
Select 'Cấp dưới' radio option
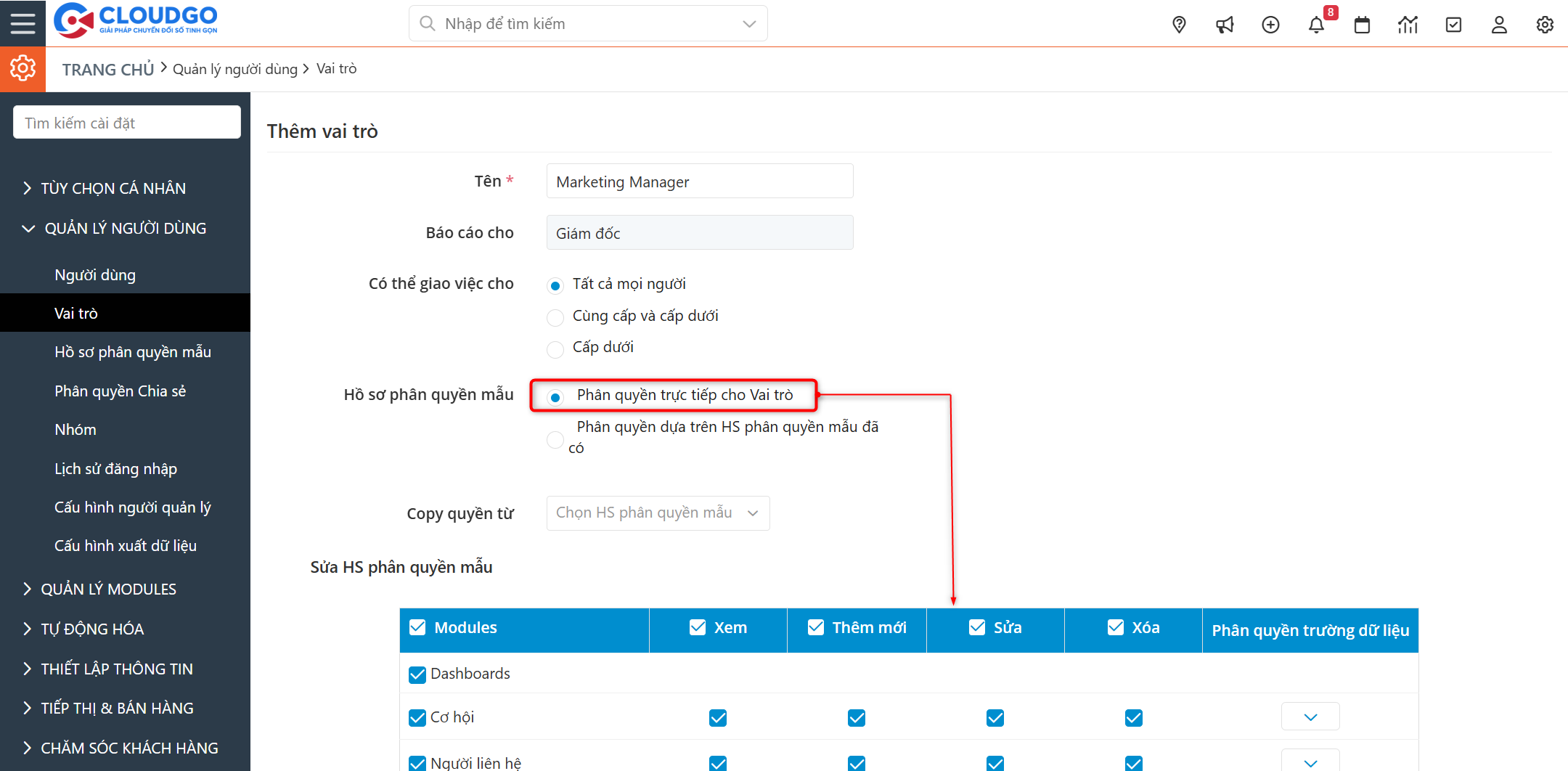pos(555,349)
